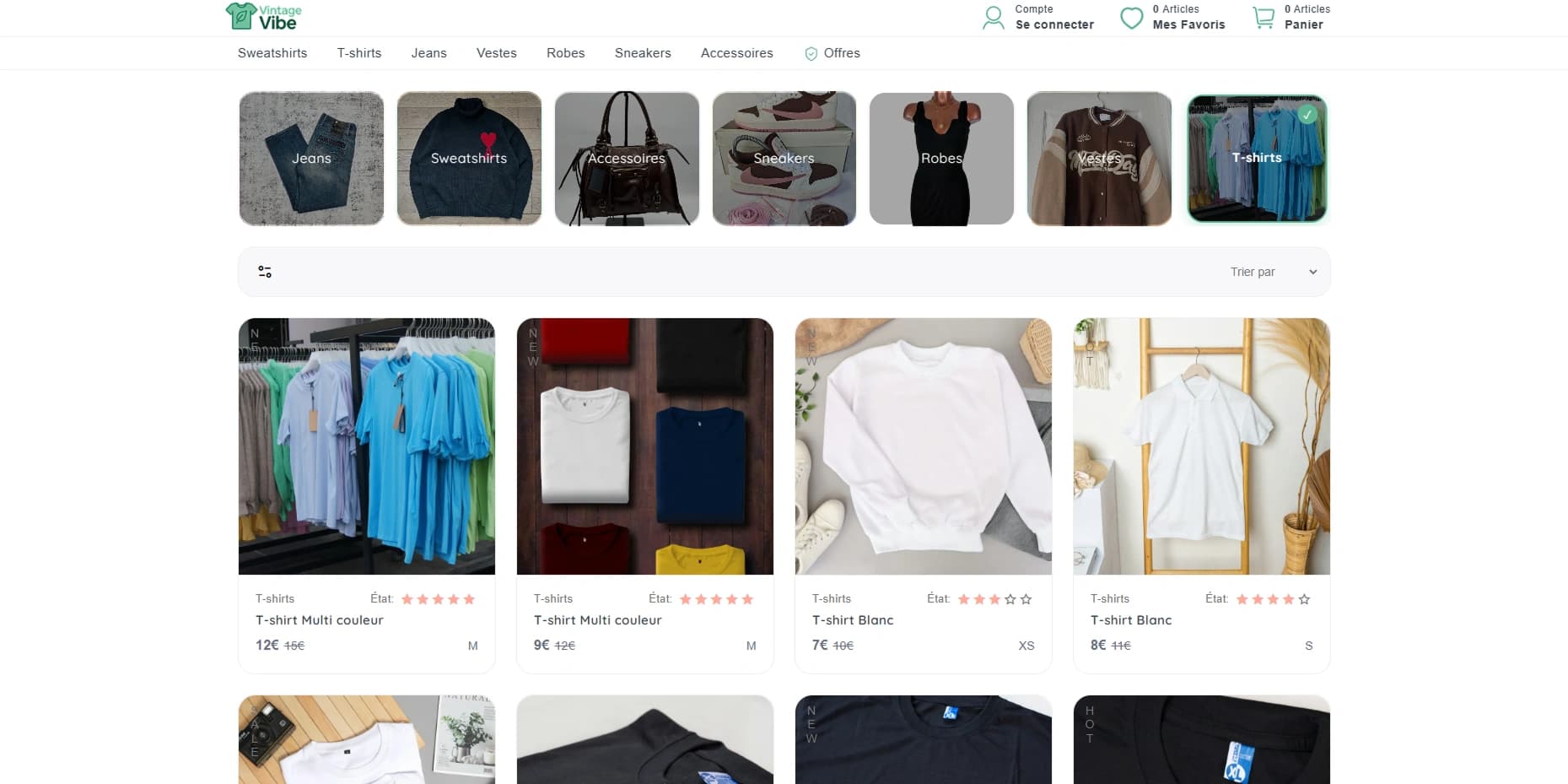Viewport: 1568px width, 784px height.
Task: Select the Vestes category card
Action: pyautogui.click(x=1099, y=158)
